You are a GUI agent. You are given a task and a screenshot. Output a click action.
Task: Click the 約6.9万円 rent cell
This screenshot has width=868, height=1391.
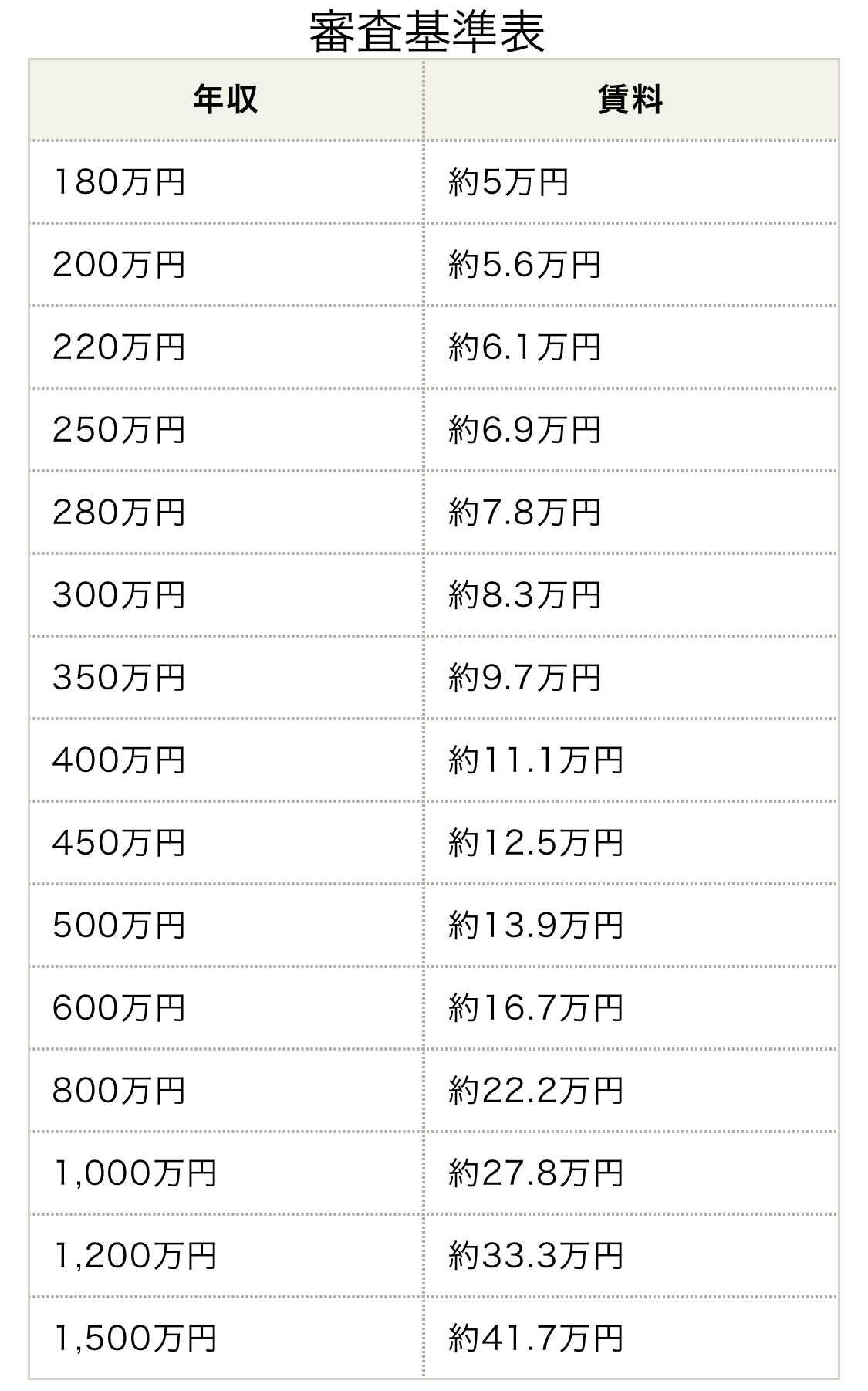click(525, 430)
